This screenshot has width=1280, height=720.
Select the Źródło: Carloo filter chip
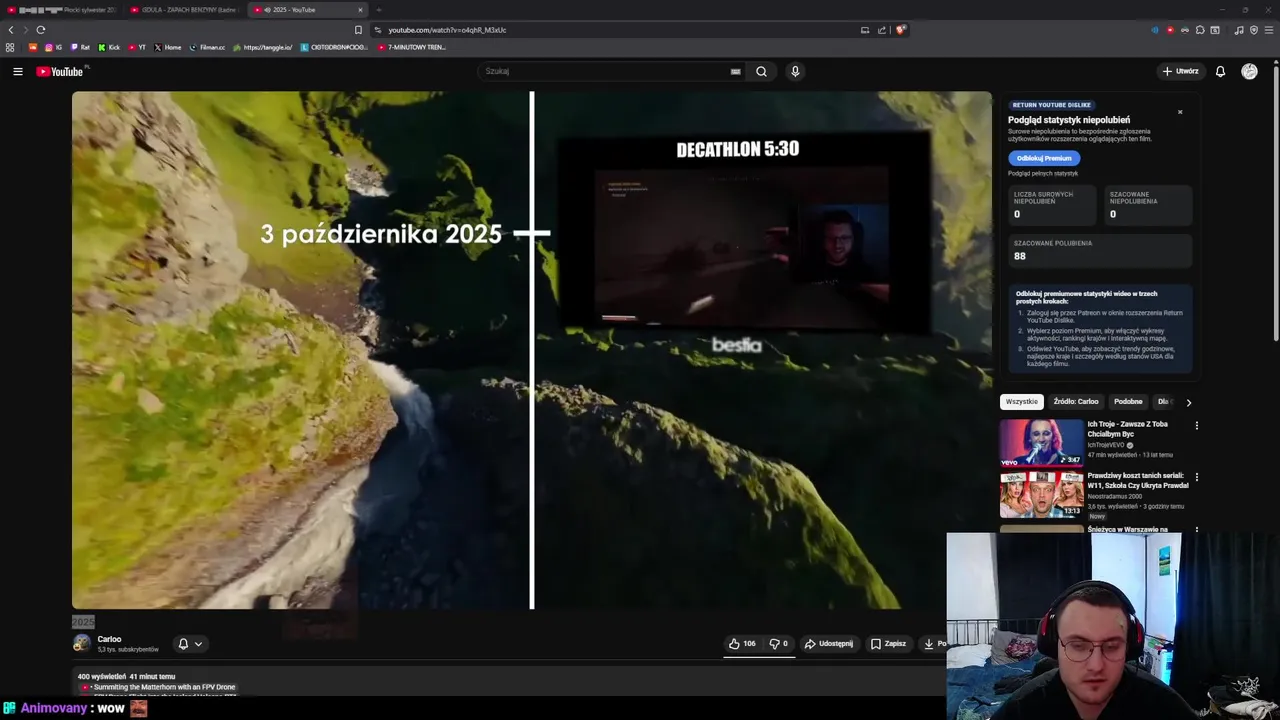[x=1076, y=402]
